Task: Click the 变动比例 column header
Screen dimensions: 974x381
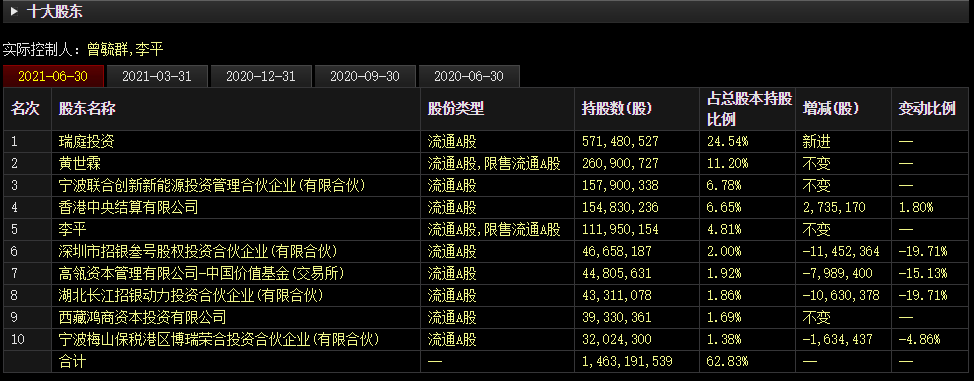Action: pyautogui.click(x=927, y=109)
